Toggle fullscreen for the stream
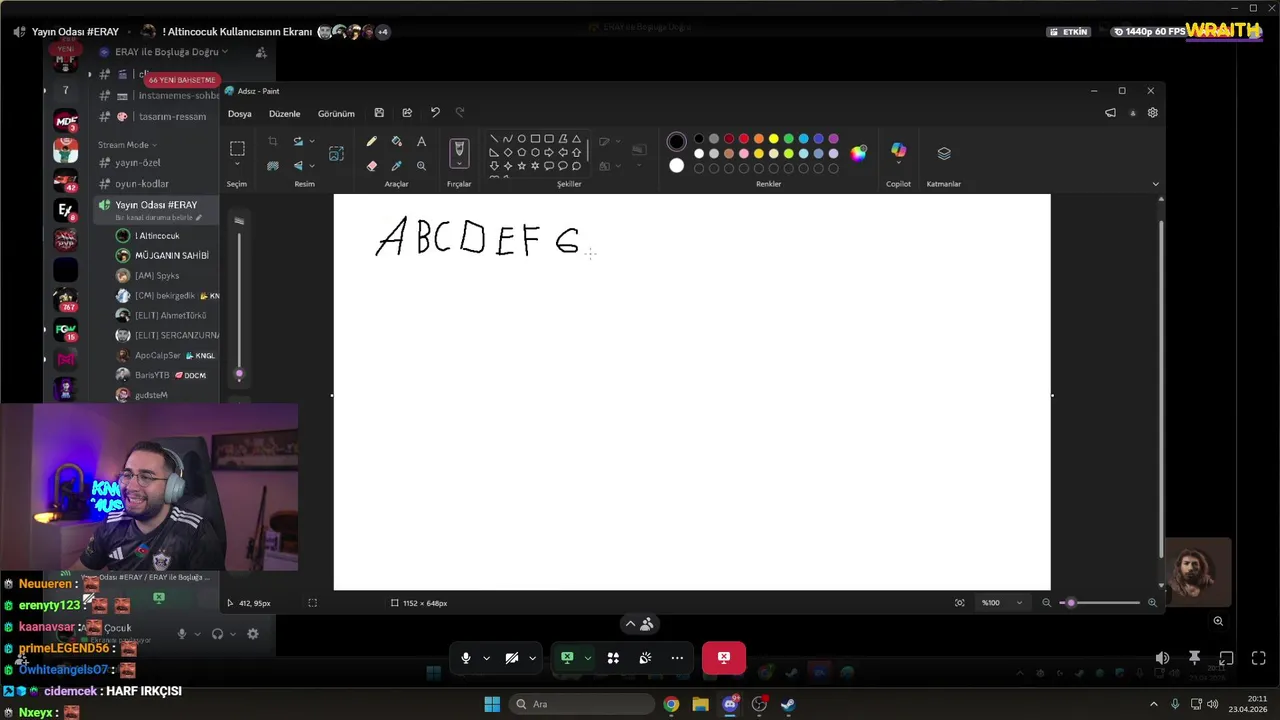1280x720 pixels. (1259, 658)
